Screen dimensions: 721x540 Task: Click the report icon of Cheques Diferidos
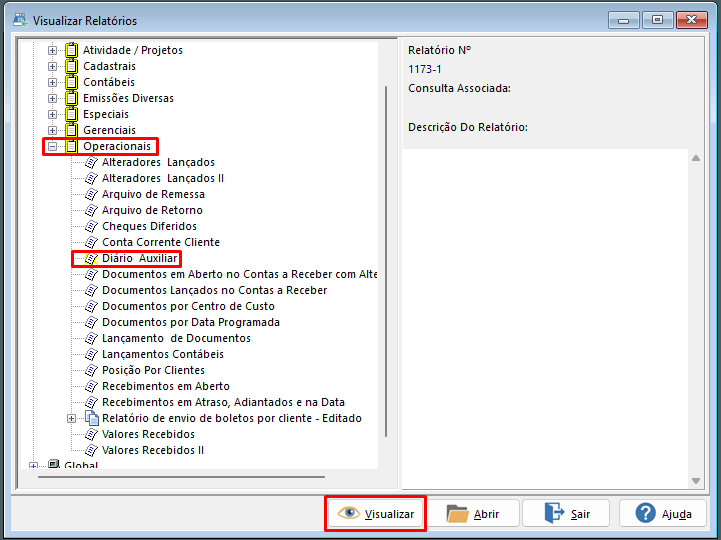tap(92, 226)
